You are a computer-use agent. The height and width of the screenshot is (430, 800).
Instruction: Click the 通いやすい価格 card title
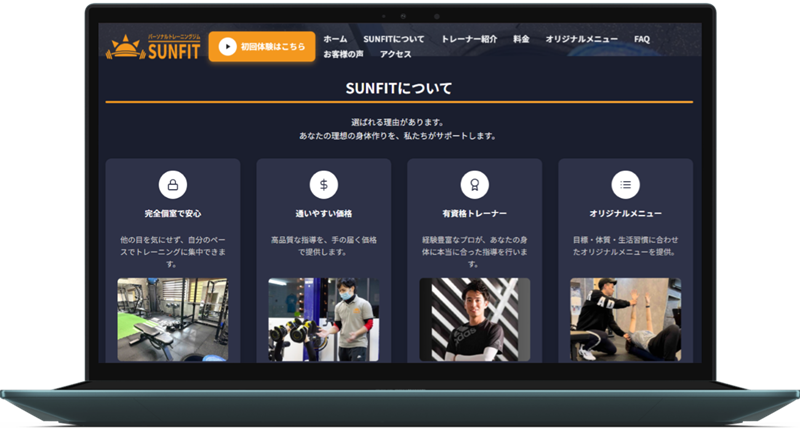point(323,213)
